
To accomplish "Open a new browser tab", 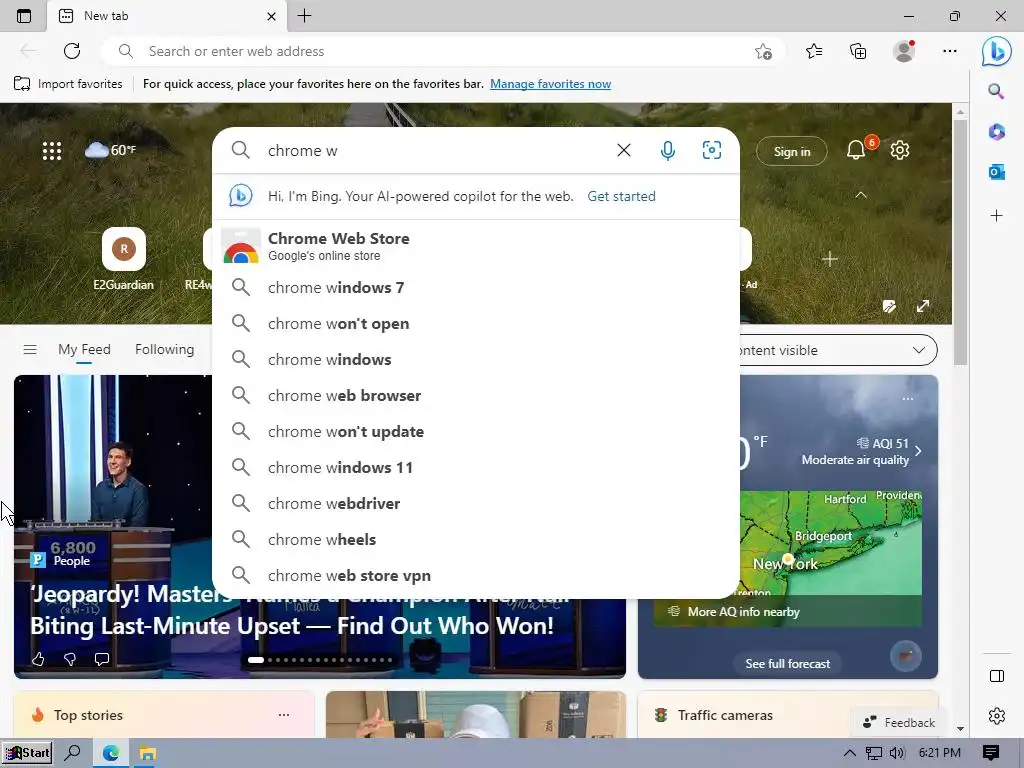I will tap(305, 16).
